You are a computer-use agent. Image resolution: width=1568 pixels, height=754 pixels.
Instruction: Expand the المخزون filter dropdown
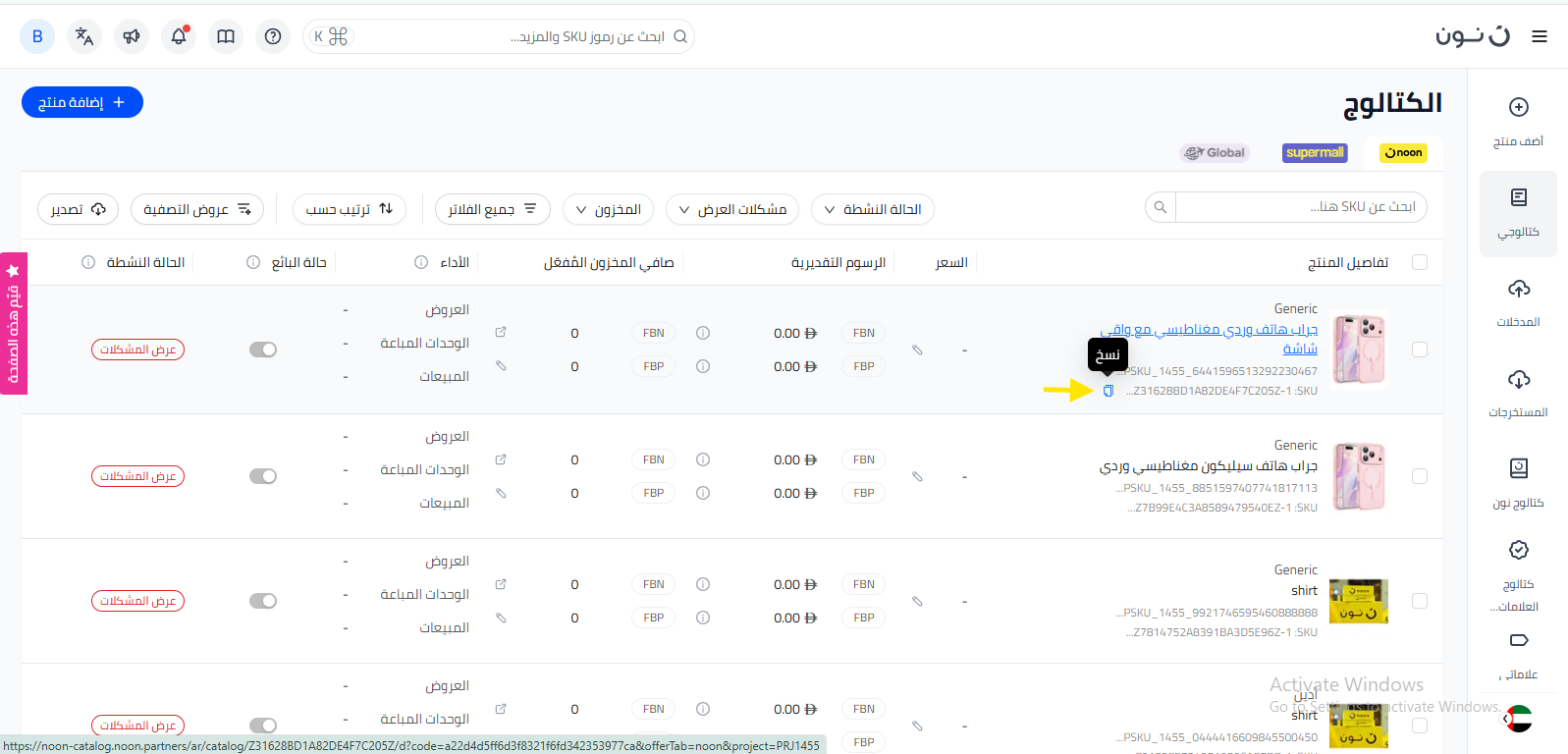[x=608, y=209]
